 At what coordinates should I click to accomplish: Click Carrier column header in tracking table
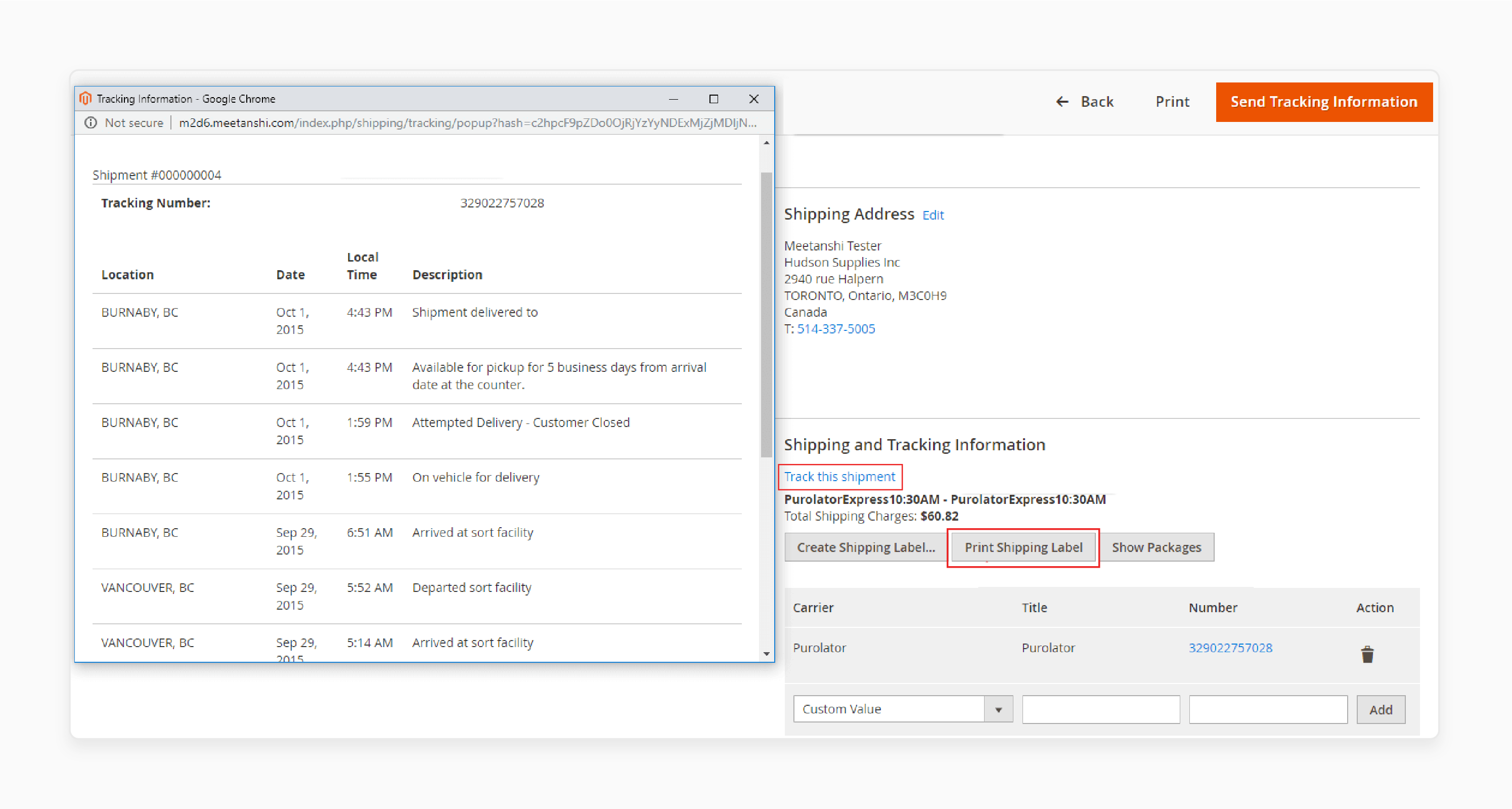tap(813, 608)
